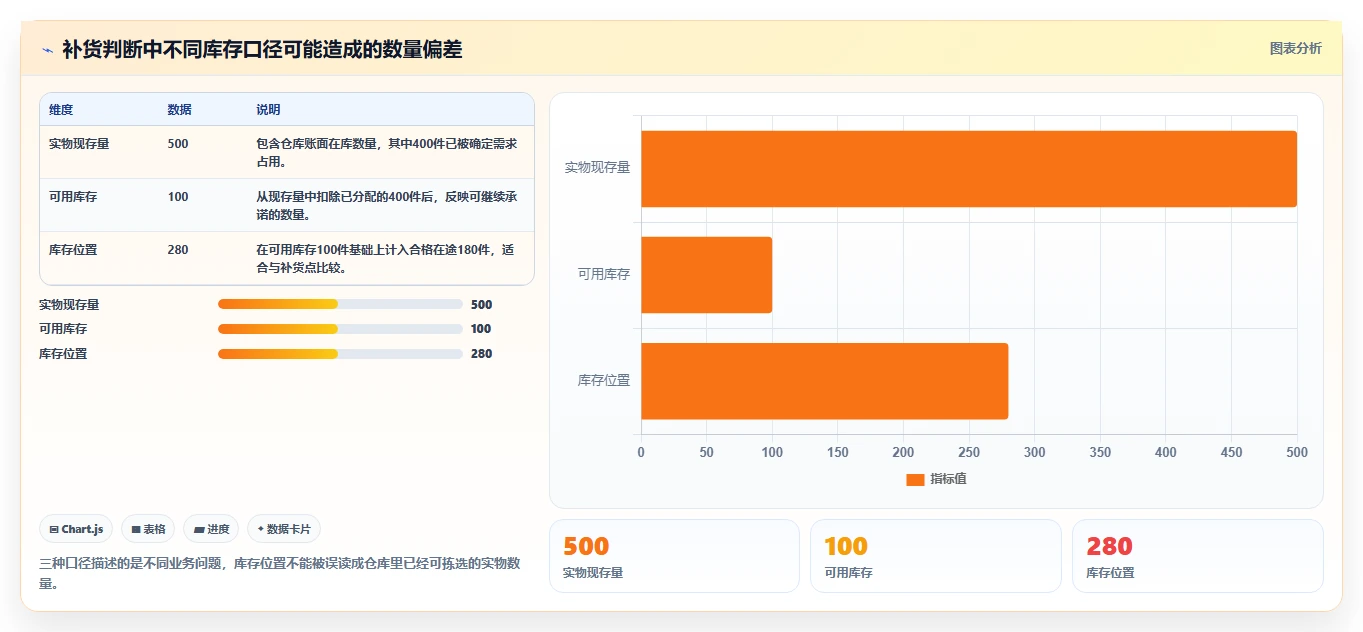The width and height of the screenshot is (1363, 632).
Task: Click the 实物现存量 bar in the chart
Action: tap(969, 169)
